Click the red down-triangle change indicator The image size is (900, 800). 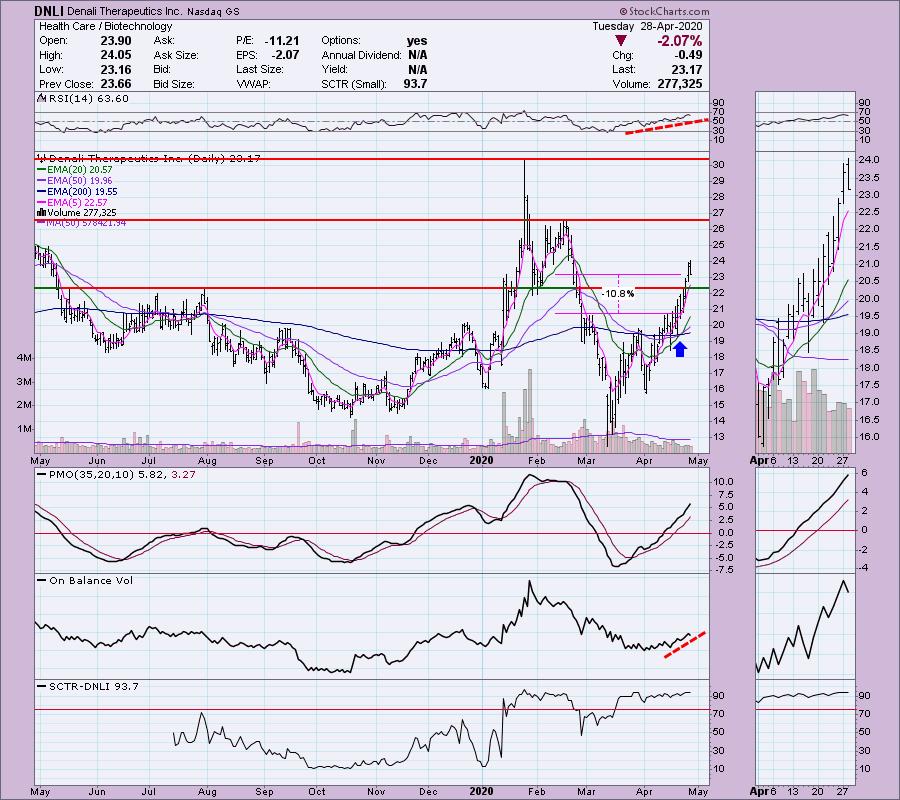tap(620, 41)
